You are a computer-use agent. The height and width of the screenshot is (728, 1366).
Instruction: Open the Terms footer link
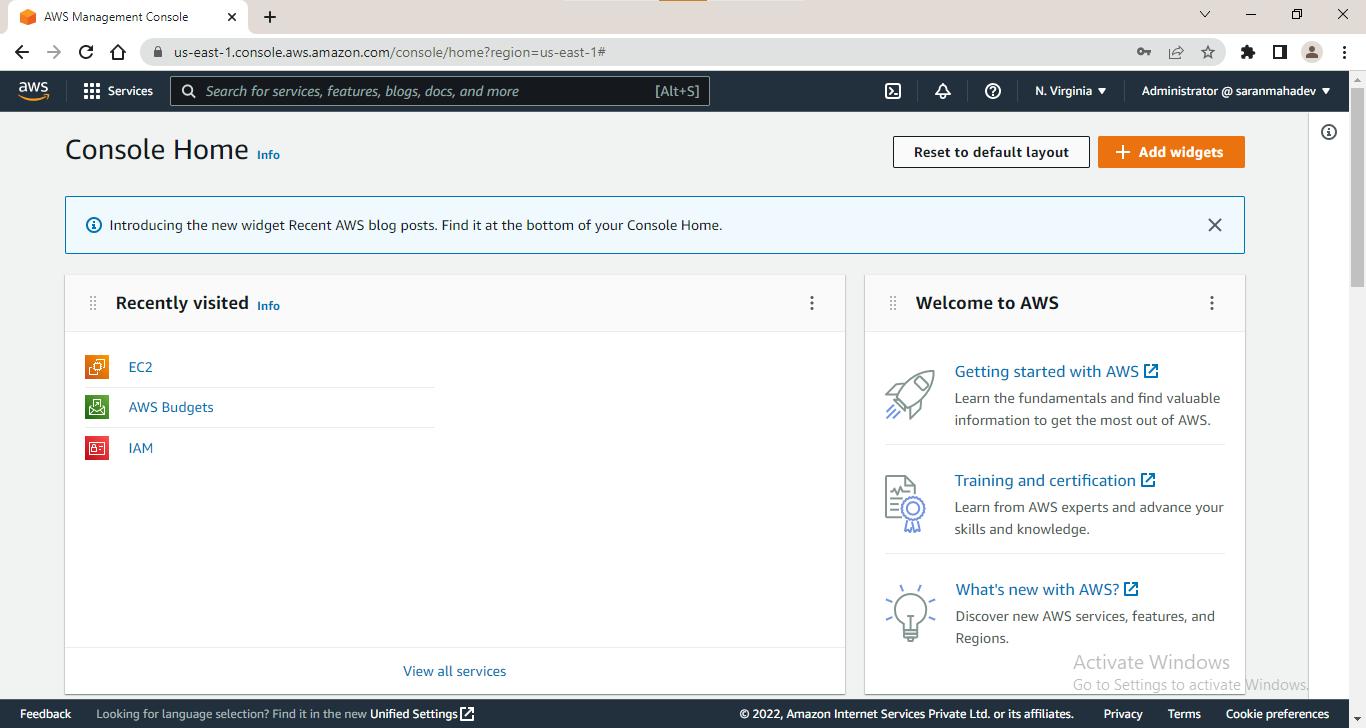click(1184, 714)
